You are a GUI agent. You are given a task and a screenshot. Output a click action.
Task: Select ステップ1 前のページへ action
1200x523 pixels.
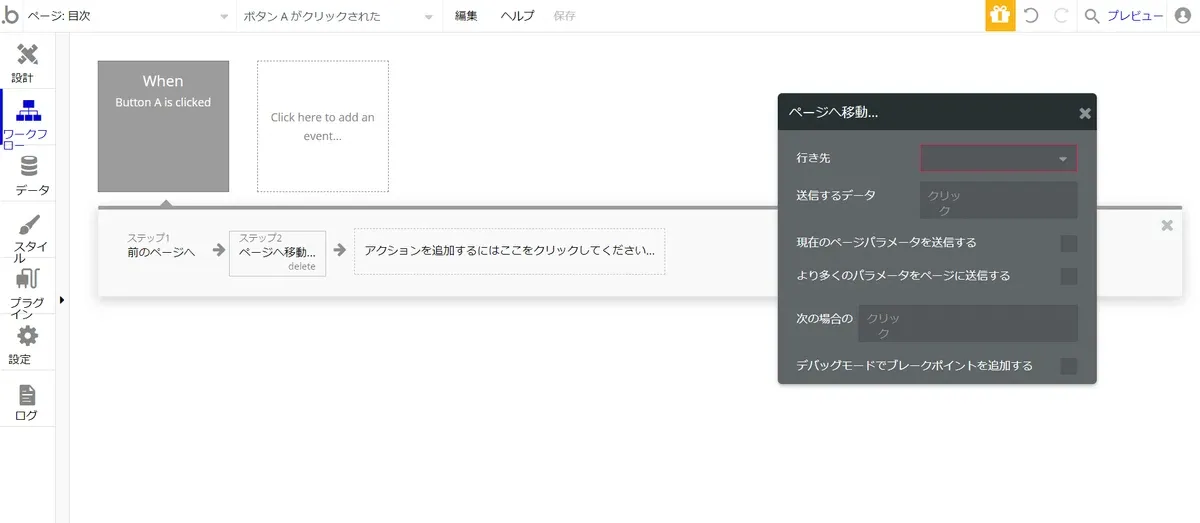pyautogui.click(x=161, y=245)
